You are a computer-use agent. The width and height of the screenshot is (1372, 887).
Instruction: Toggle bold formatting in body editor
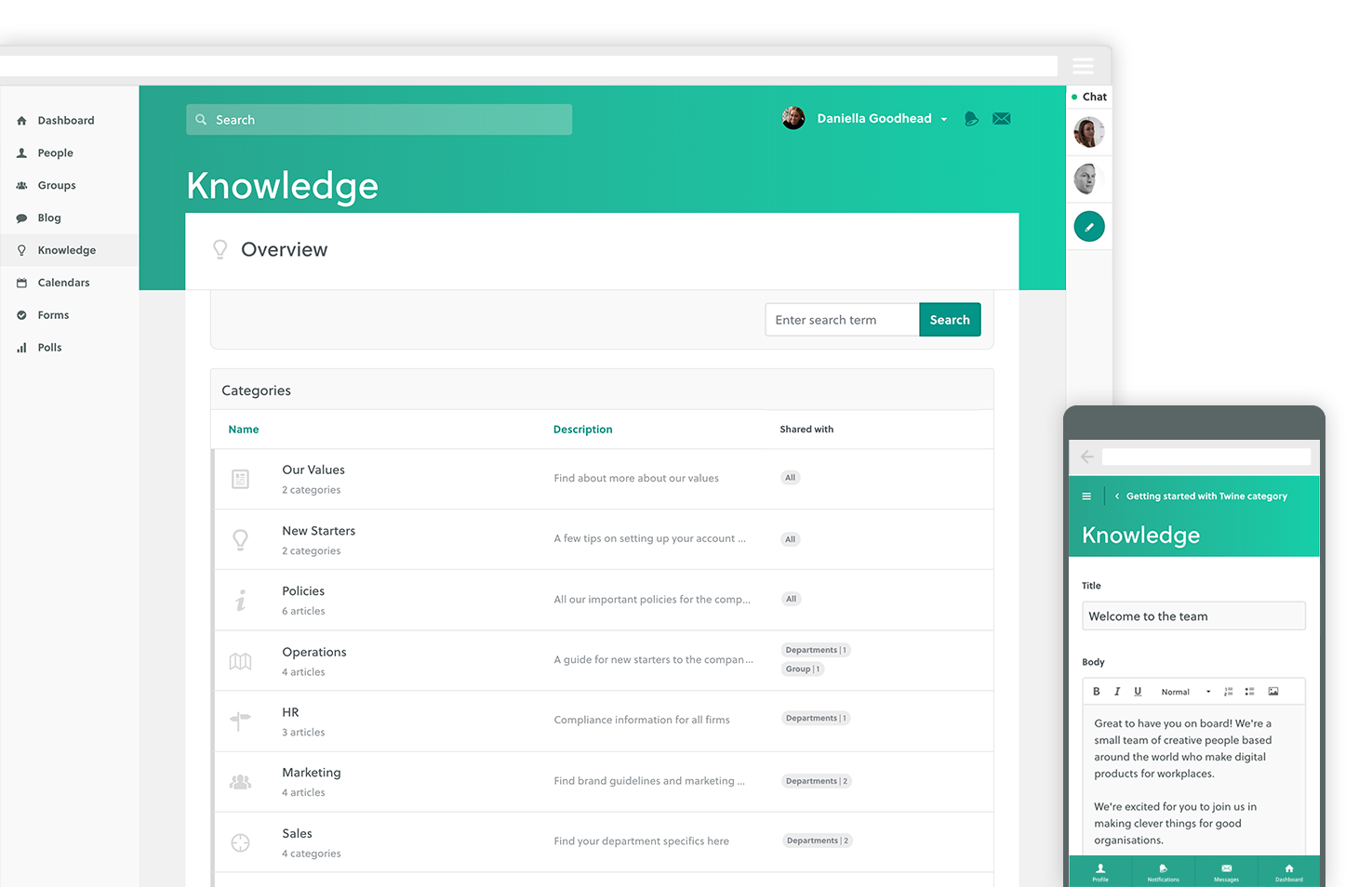tap(1097, 692)
